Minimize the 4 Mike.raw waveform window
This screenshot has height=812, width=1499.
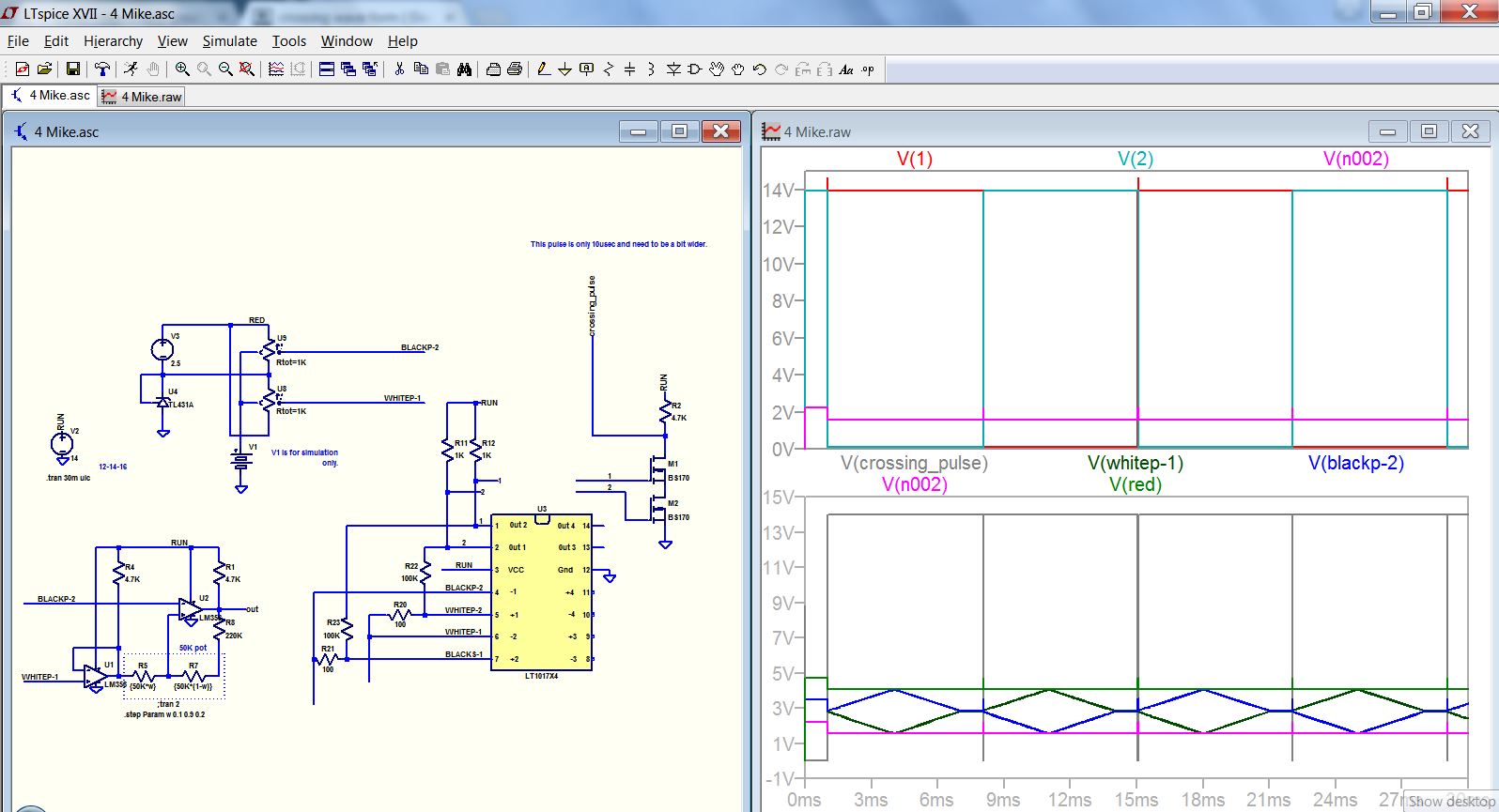click(x=1387, y=131)
